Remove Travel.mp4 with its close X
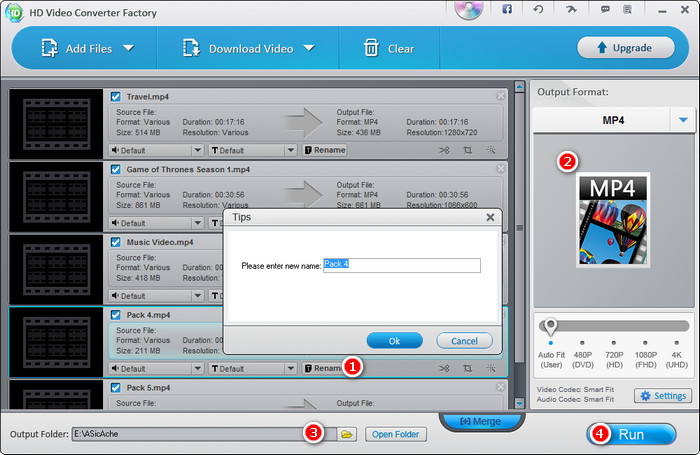 (x=500, y=96)
